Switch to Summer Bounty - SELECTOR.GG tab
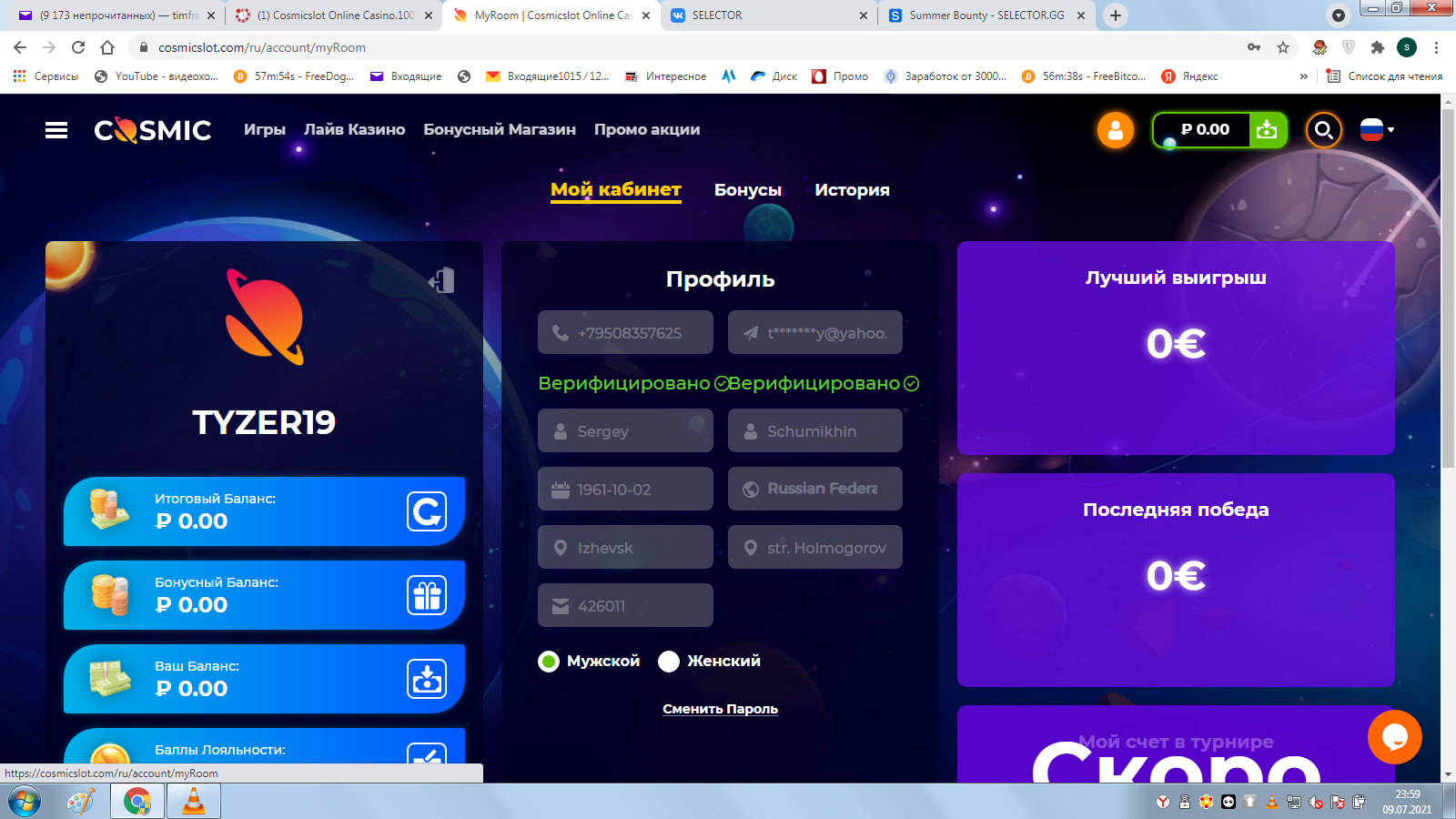The image size is (1456, 819). 986,15
